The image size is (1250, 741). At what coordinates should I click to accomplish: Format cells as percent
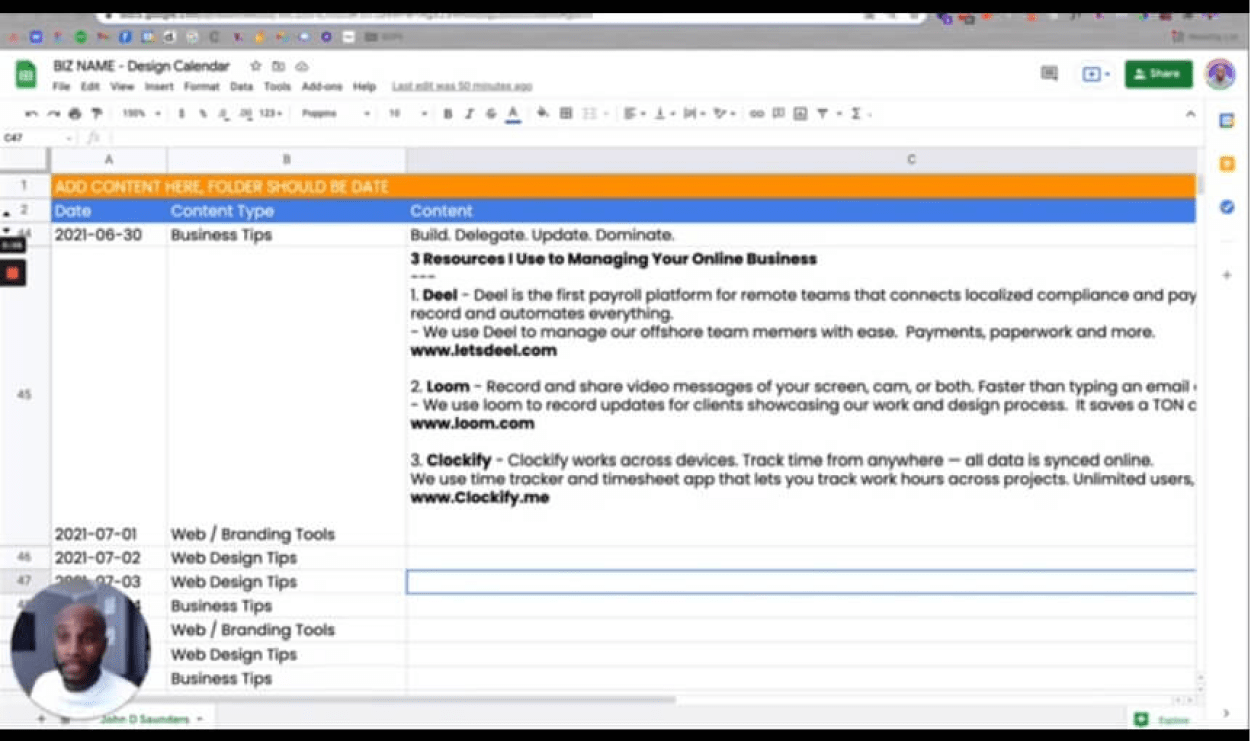tap(203, 114)
